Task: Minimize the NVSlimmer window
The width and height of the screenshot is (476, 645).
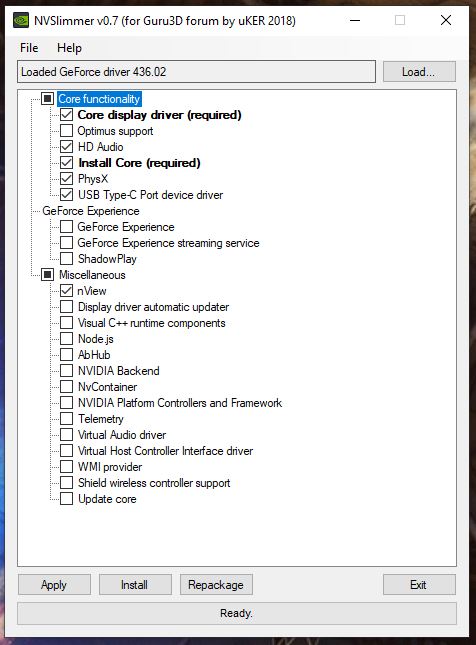Action: point(355,20)
